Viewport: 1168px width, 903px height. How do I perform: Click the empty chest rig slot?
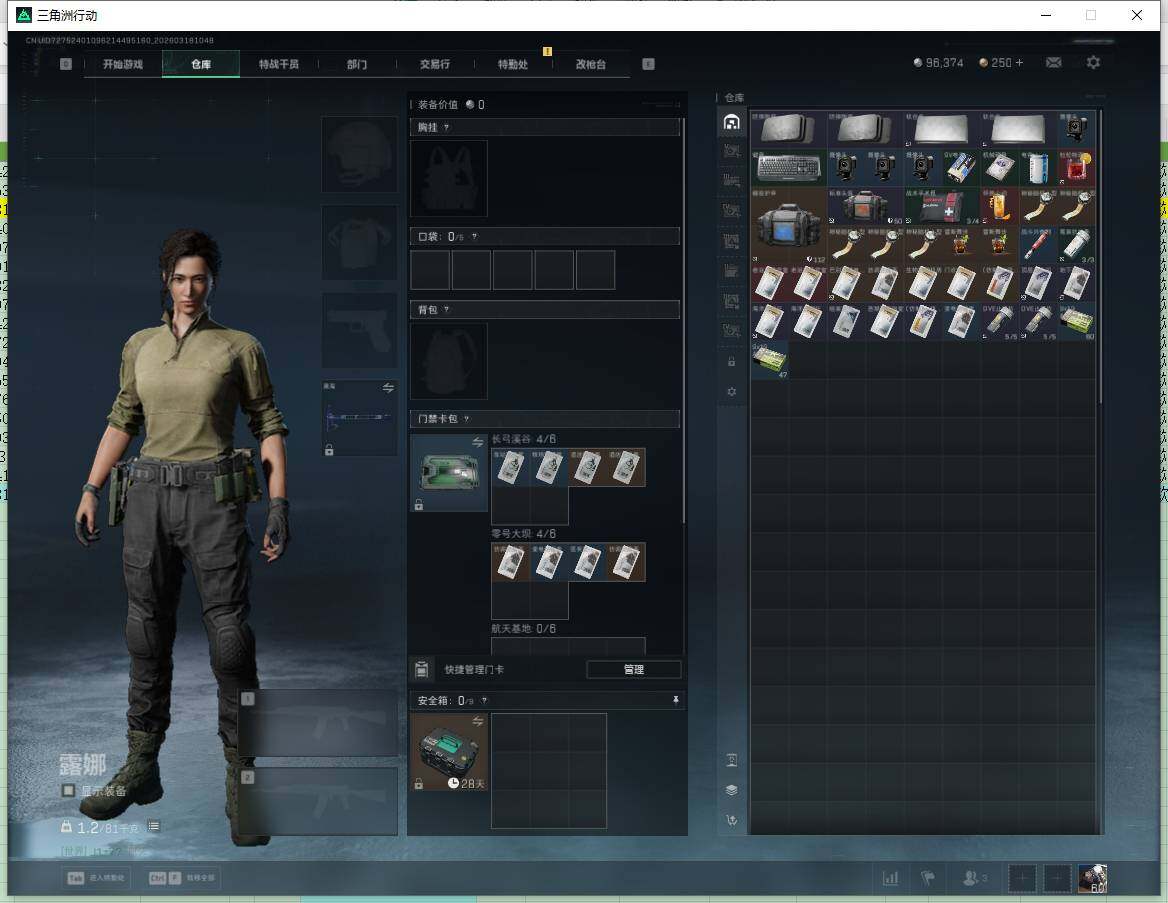449,179
